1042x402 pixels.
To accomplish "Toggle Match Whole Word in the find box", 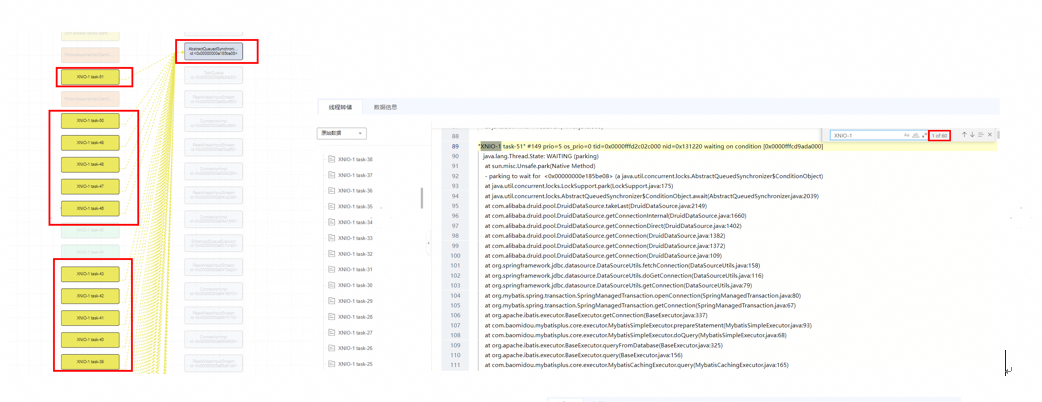I will click(x=915, y=135).
